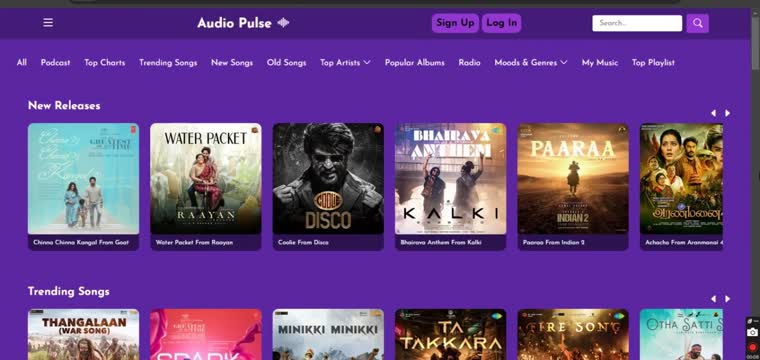The width and height of the screenshot is (760, 360).
Task: Expand the Top Artists dropdown
Action: 345,63
